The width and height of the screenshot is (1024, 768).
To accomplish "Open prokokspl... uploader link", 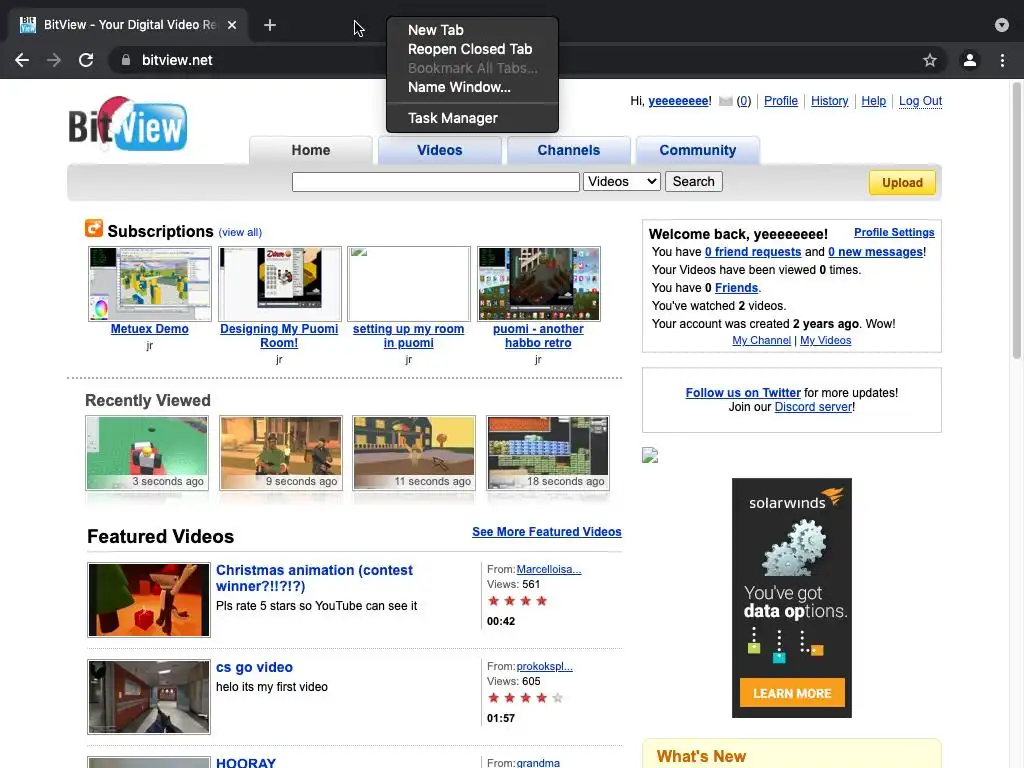I will (544, 666).
